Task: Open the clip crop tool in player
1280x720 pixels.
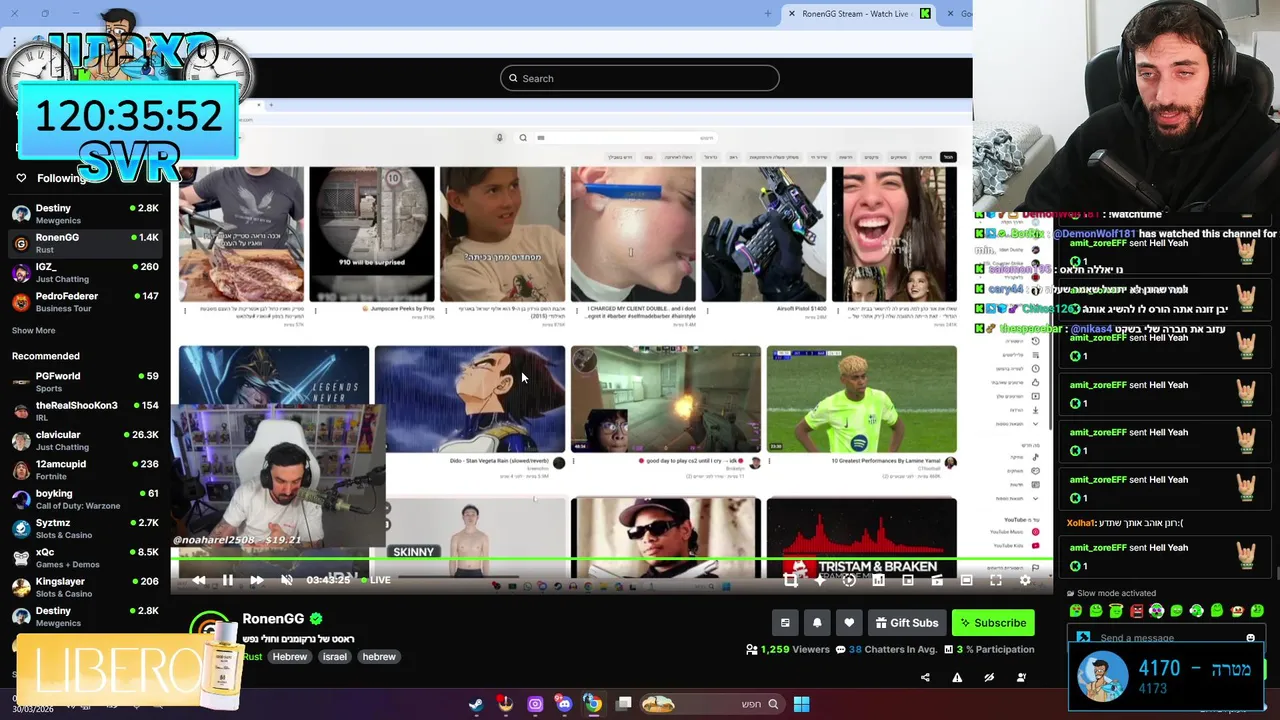Action: pyautogui.click(x=790, y=580)
